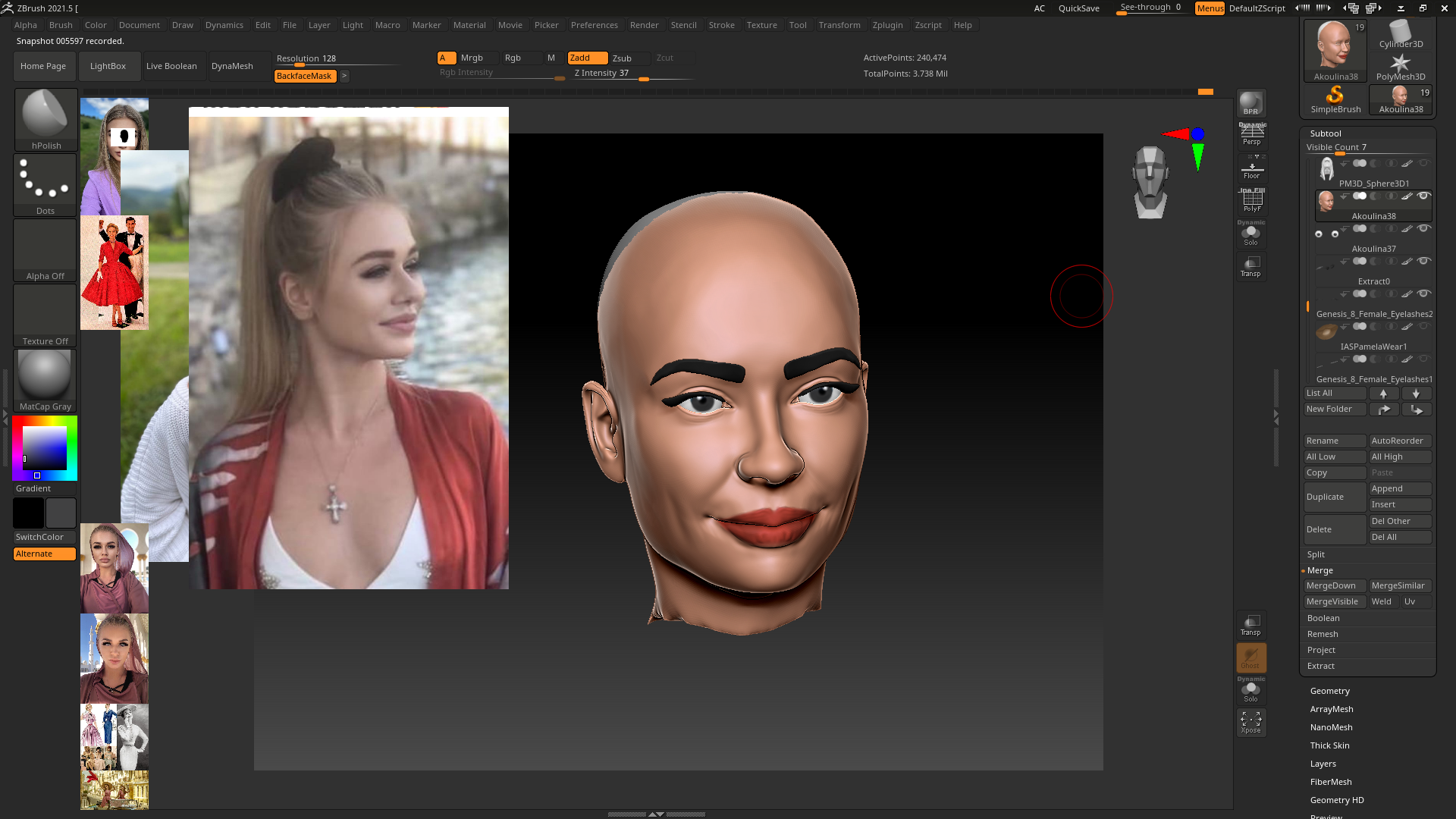Click the SwitchColor button

[x=45, y=537]
